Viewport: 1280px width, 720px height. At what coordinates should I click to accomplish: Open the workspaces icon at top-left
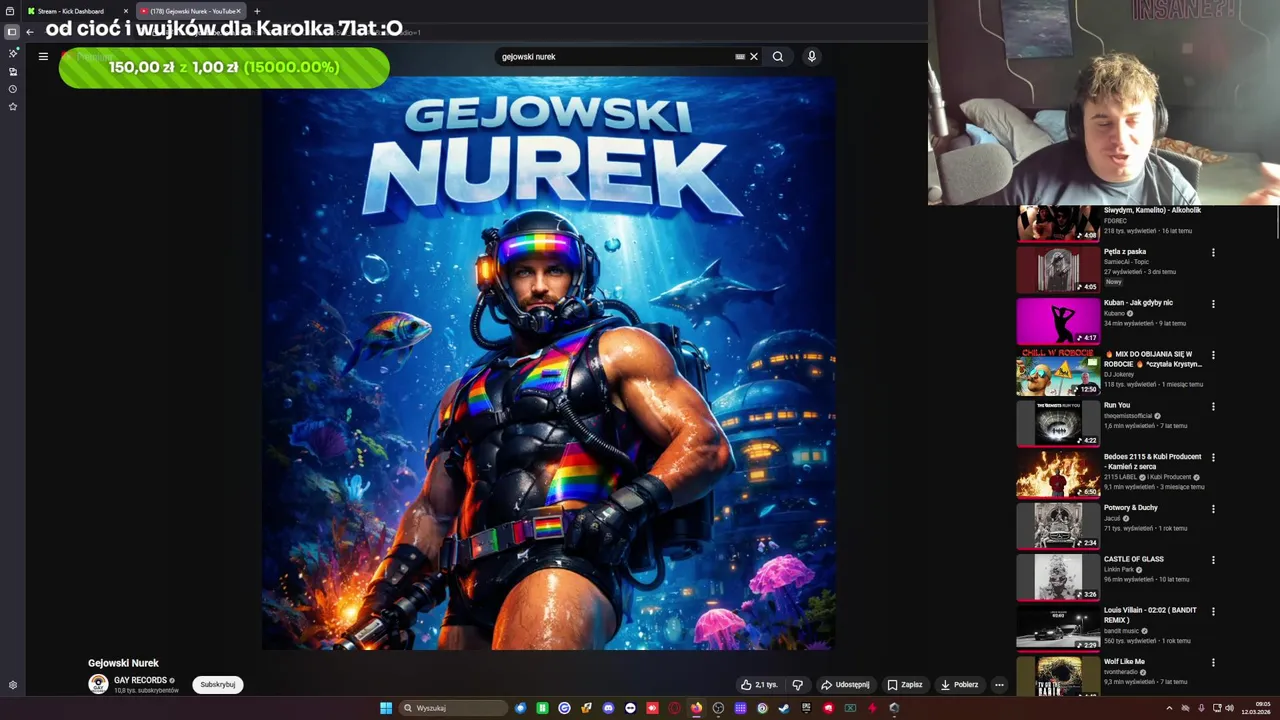click(11, 11)
